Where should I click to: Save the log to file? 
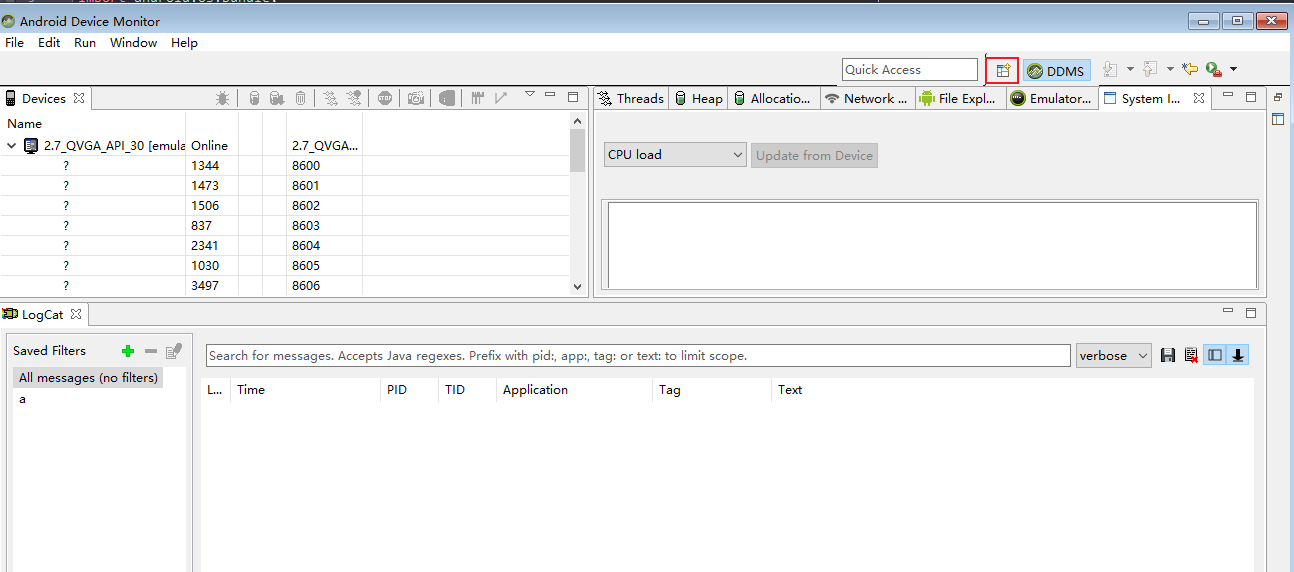tap(1168, 355)
